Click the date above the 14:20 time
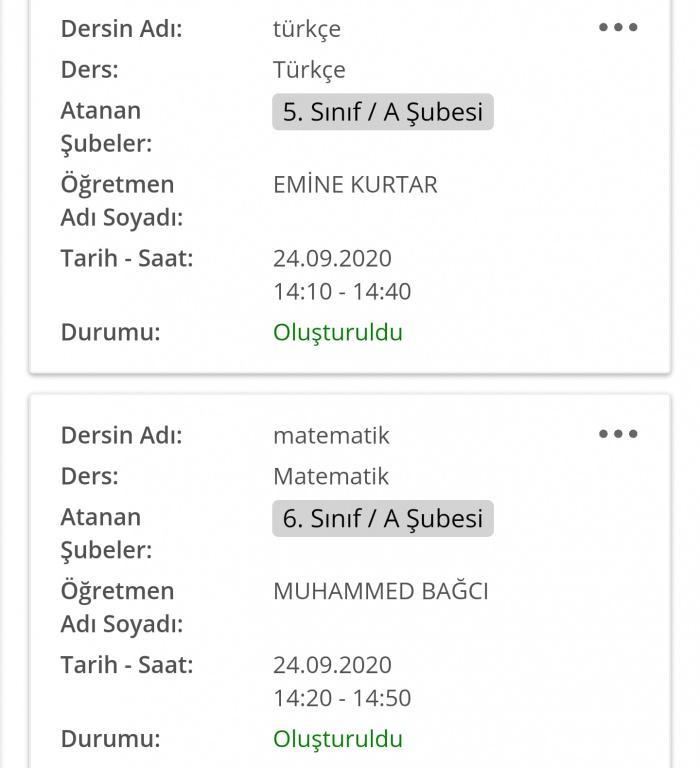The width and height of the screenshot is (700, 768). click(332, 665)
